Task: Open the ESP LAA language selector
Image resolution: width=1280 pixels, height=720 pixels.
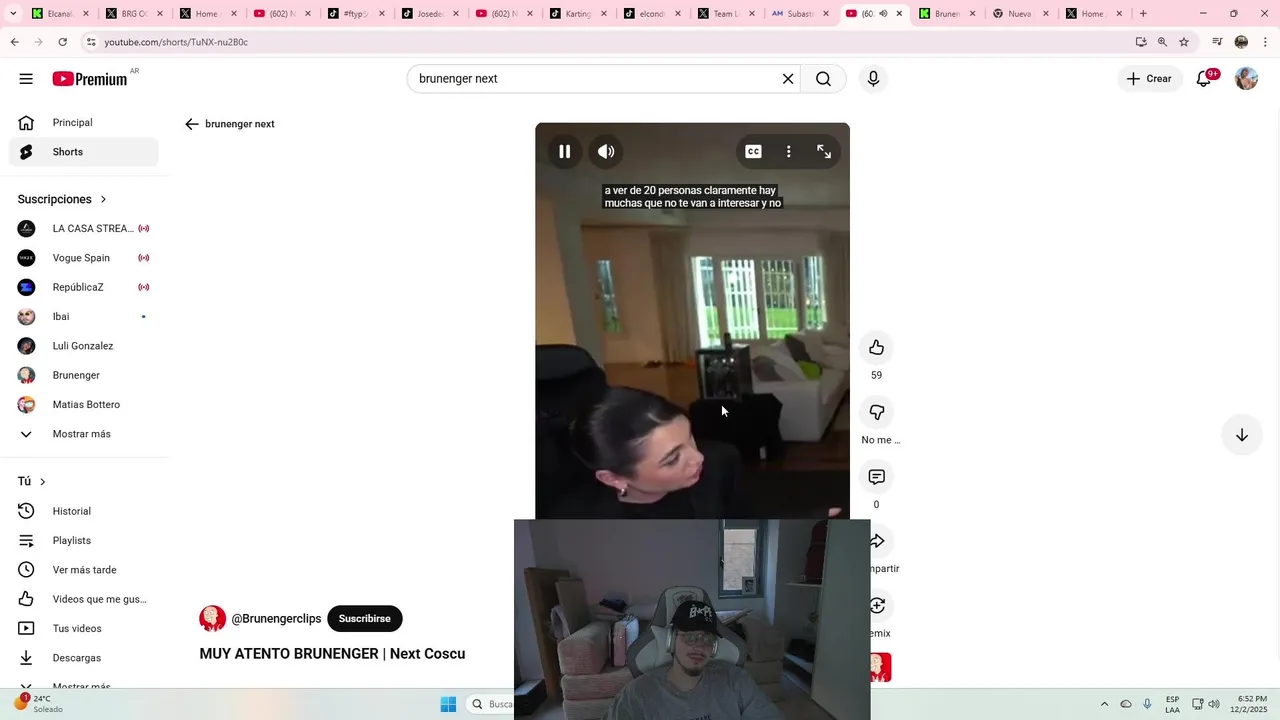Action: tap(1172, 704)
